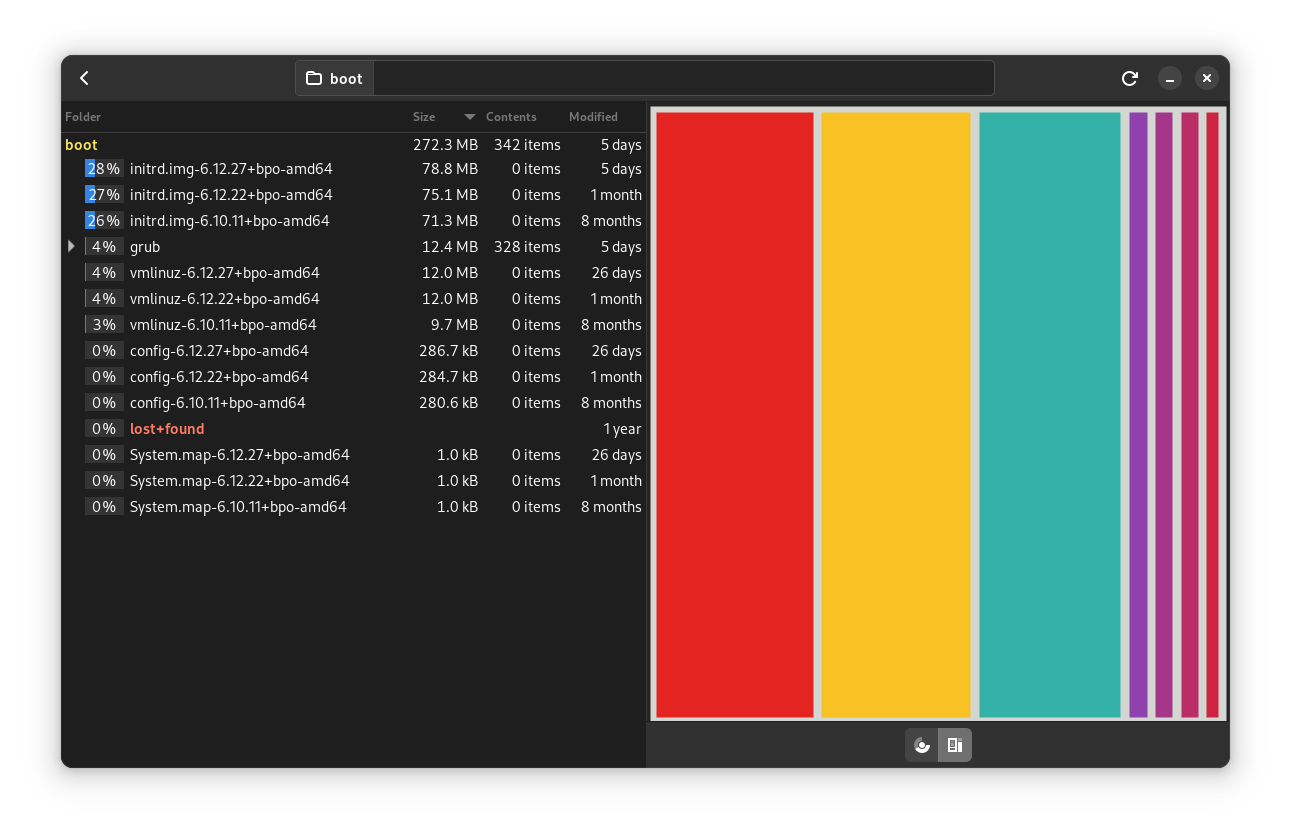Click the rescan refresh icon
Screen dimensions: 1291x835
tap(1130, 78)
